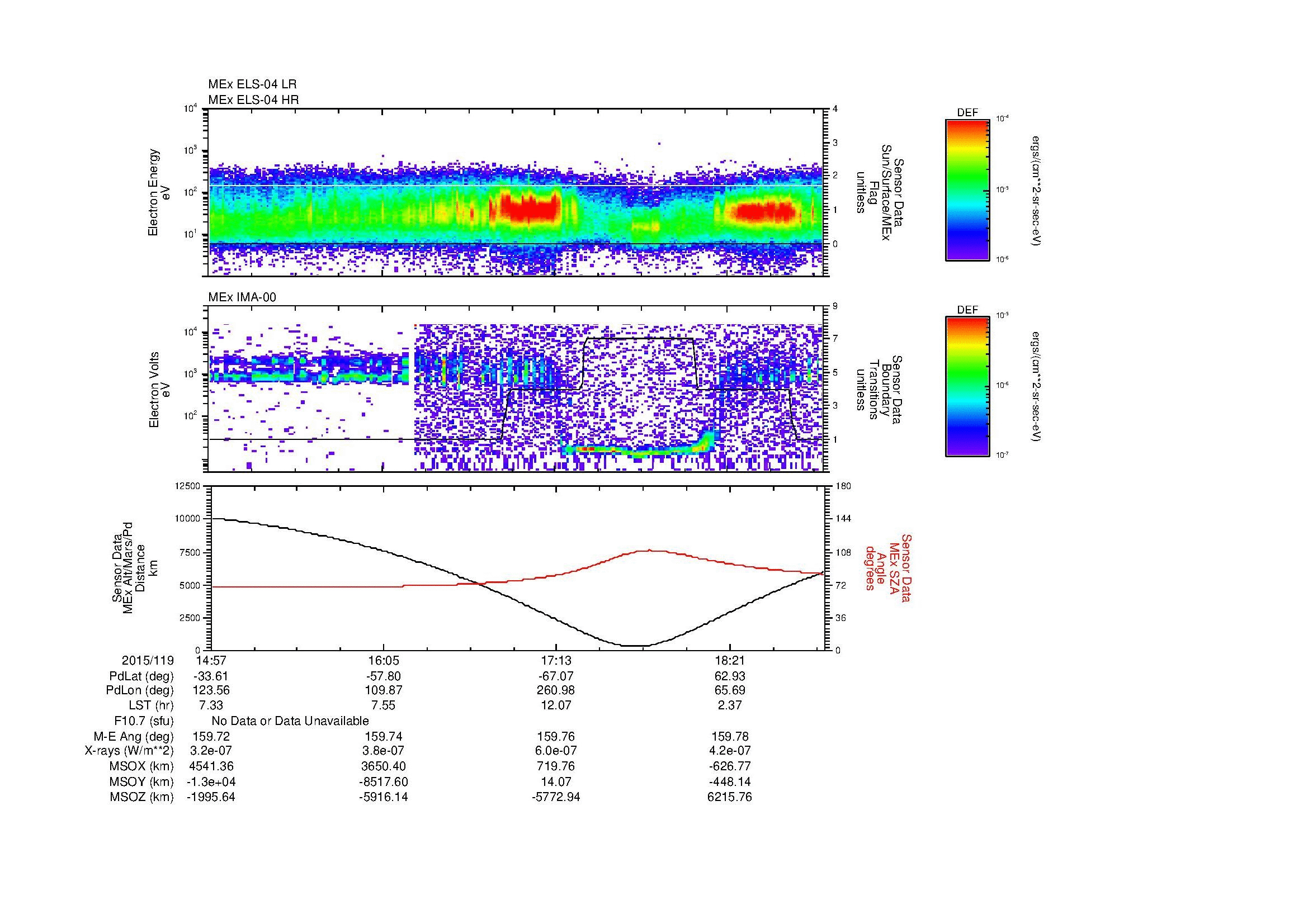Click MSOY value -8517.60
Screen dimensions: 1308x924
click(x=384, y=781)
